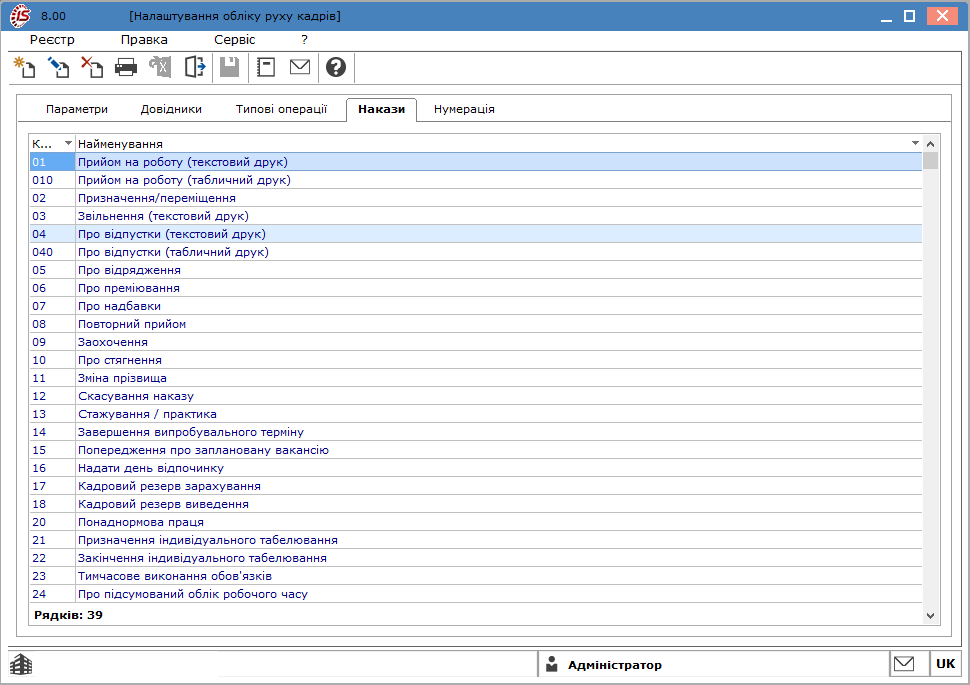Select row 'Попередження про заплановану вакансію'
Viewport: 970px width, 685px height.
point(476,450)
